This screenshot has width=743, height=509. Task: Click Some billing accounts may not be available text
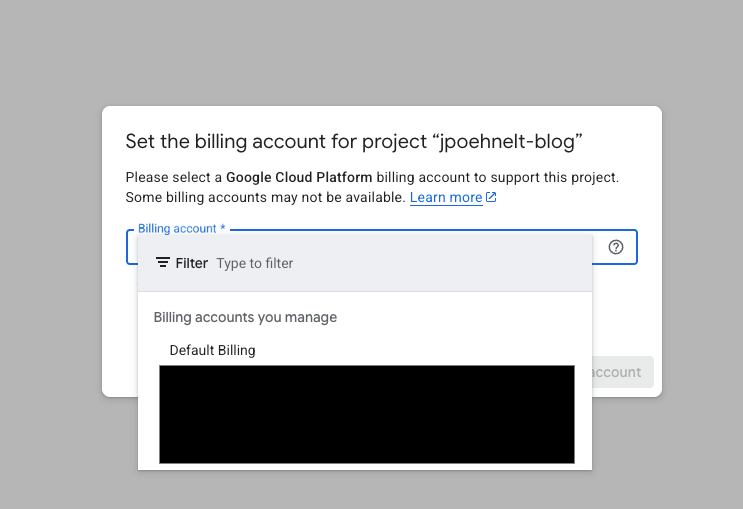pos(265,198)
